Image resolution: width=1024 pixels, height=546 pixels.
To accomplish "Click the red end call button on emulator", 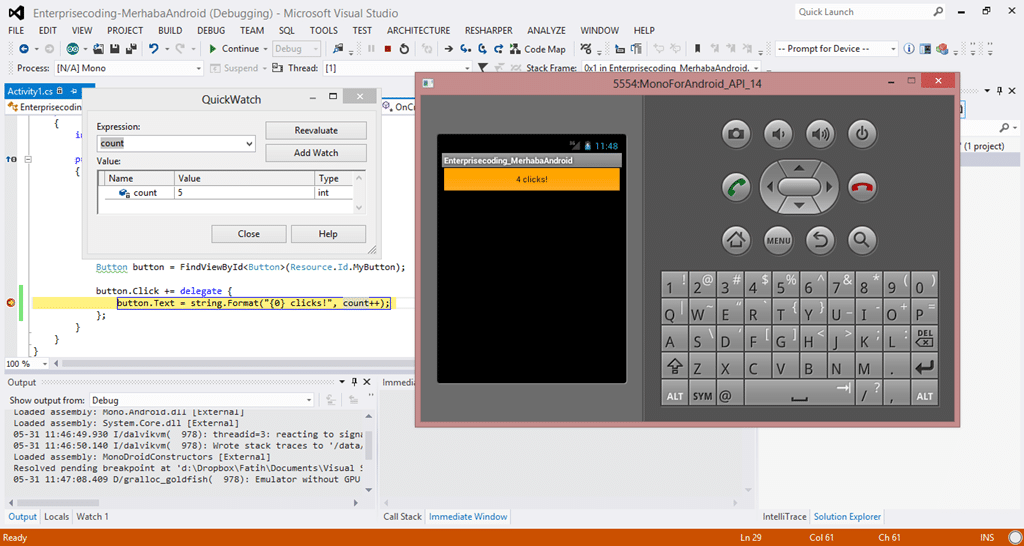I will click(862, 187).
